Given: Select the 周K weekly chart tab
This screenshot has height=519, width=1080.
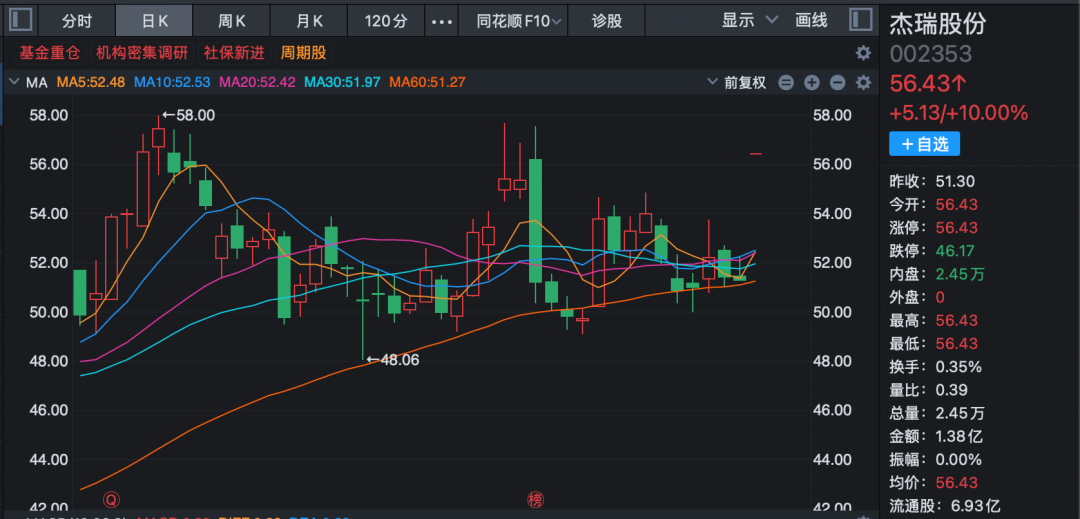Looking at the screenshot, I should (x=232, y=20).
